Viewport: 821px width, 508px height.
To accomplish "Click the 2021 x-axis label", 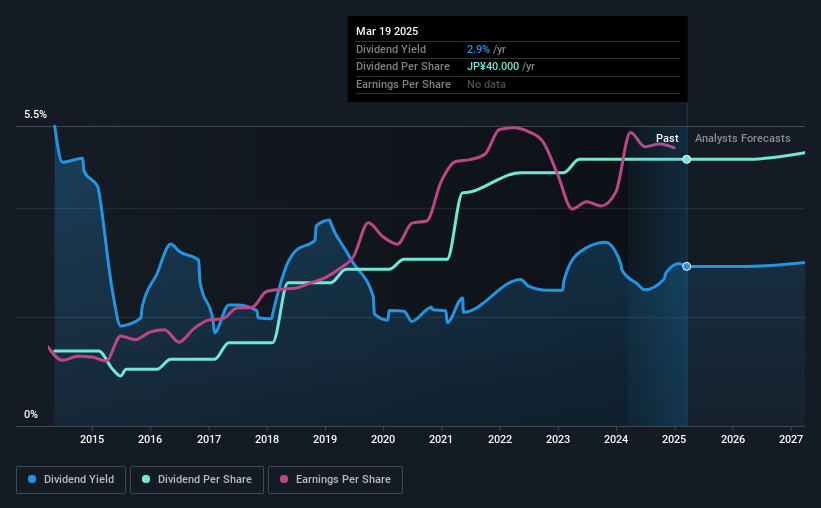I will [x=441, y=439].
